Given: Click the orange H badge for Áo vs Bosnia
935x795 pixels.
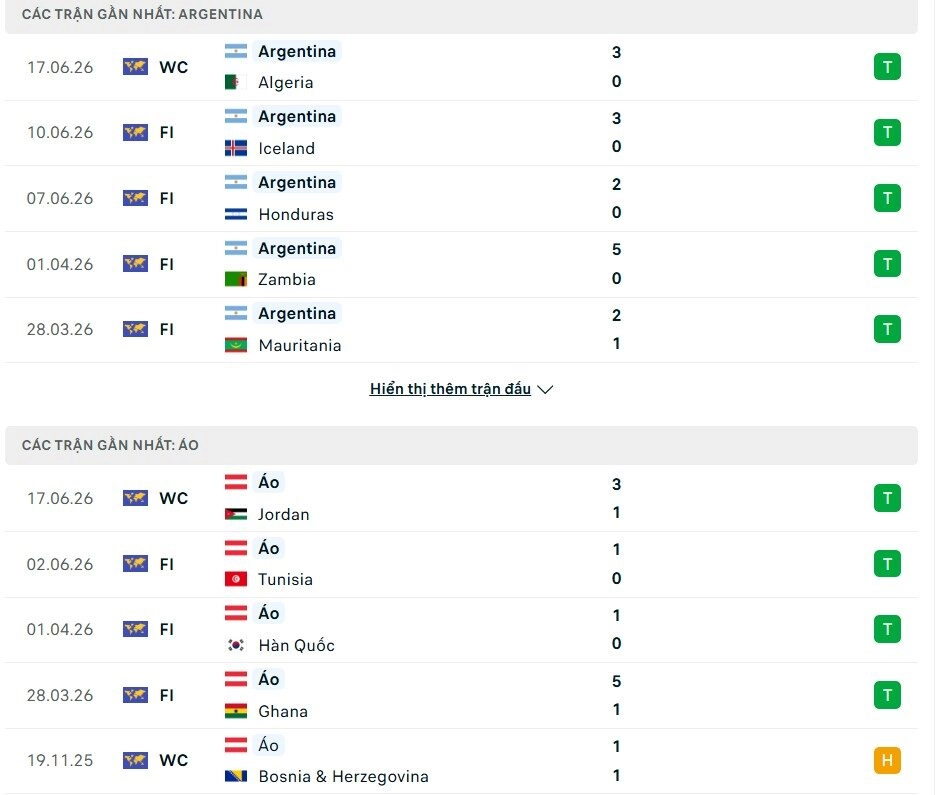Looking at the screenshot, I should click(x=887, y=760).
